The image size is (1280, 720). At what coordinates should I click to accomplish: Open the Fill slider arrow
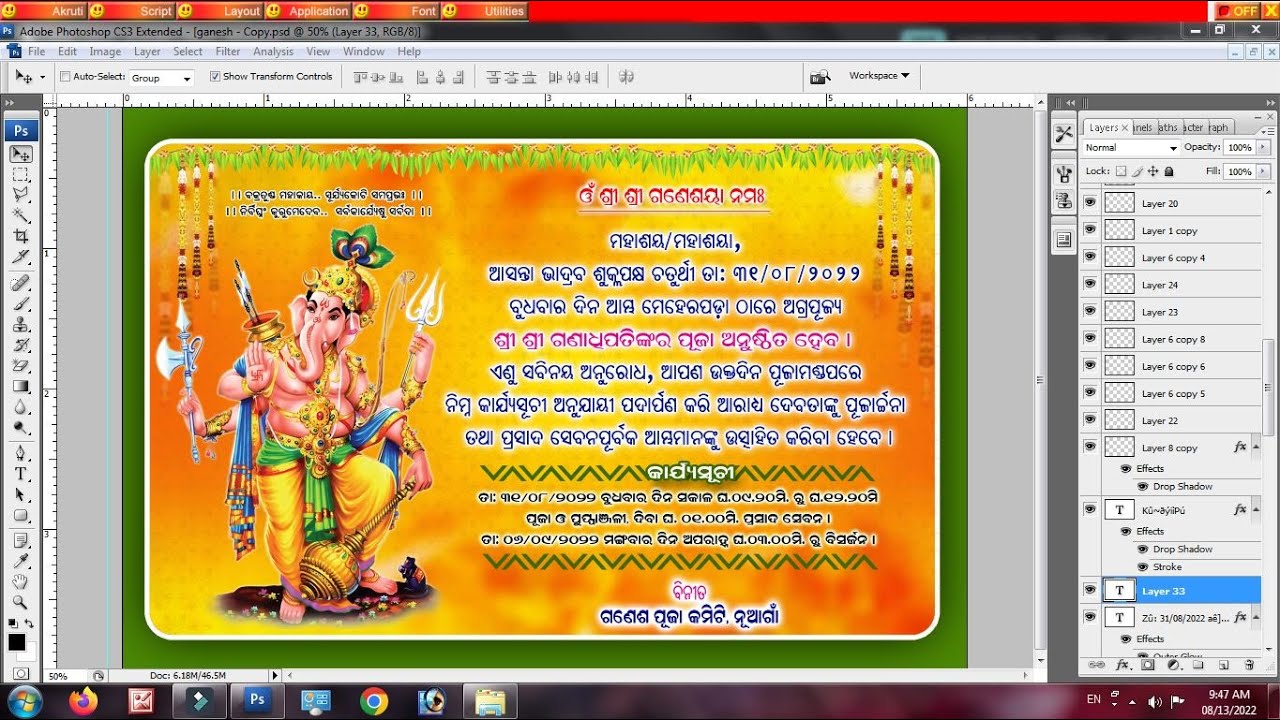[x=1264, y=172]
